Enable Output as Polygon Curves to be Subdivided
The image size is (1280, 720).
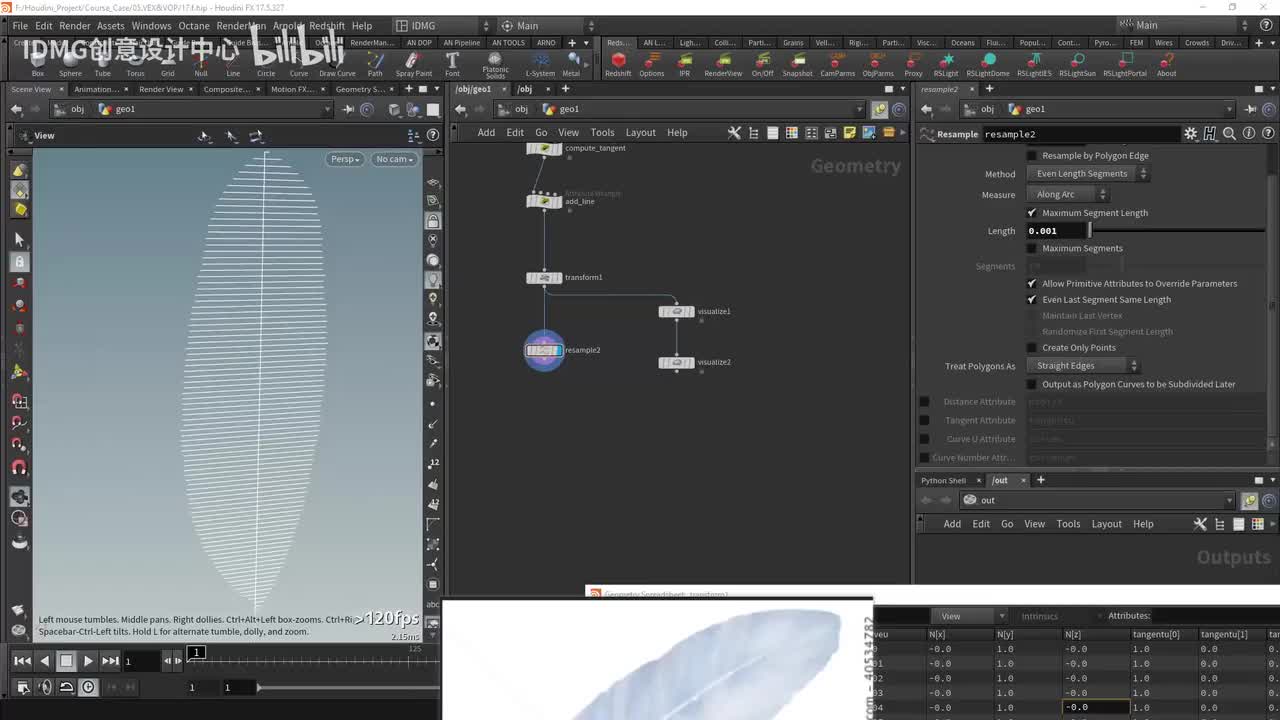pos(1032,384)
